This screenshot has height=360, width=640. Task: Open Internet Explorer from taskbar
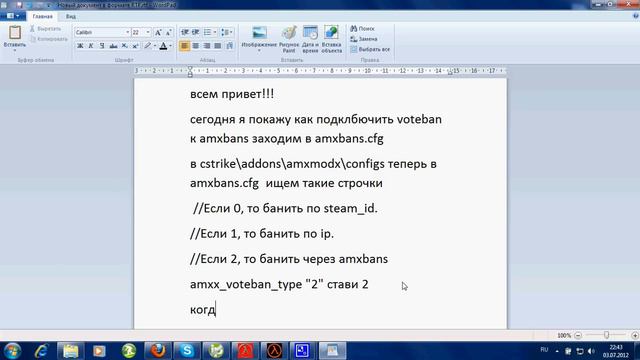click(41, 351)
